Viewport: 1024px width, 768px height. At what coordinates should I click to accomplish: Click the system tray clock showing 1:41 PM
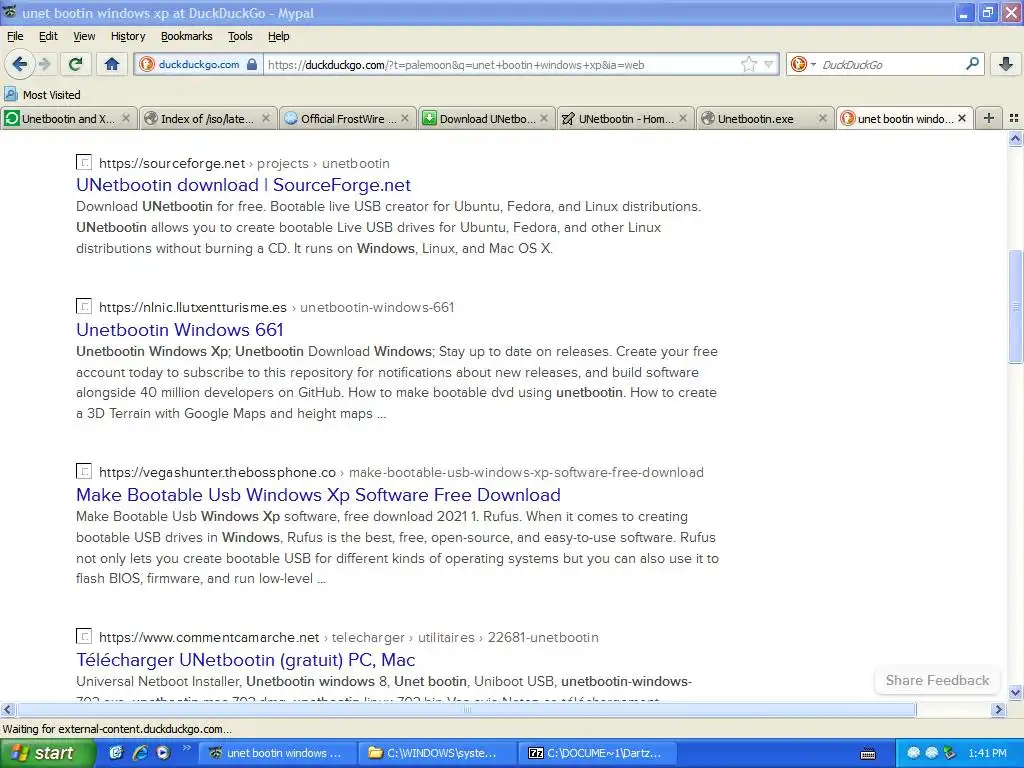[x=987, y=753]
